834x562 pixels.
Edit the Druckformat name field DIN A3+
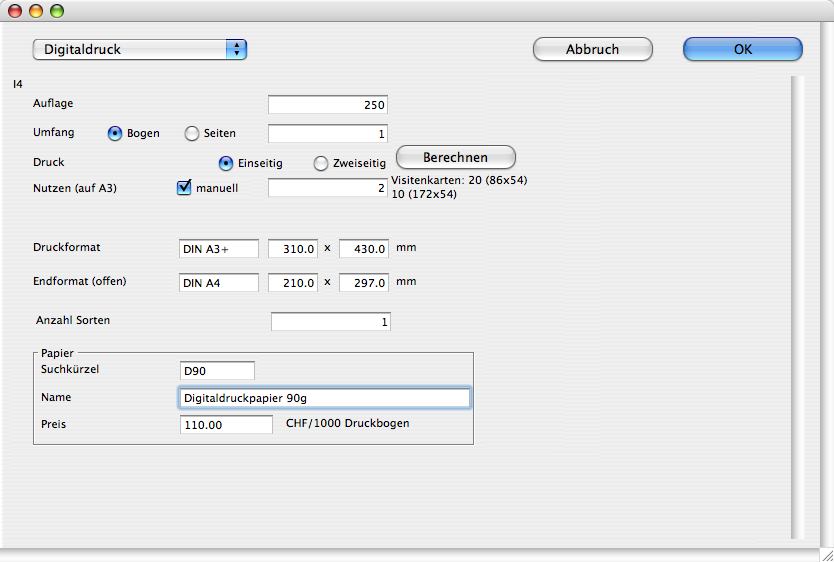tap(218, 248)
